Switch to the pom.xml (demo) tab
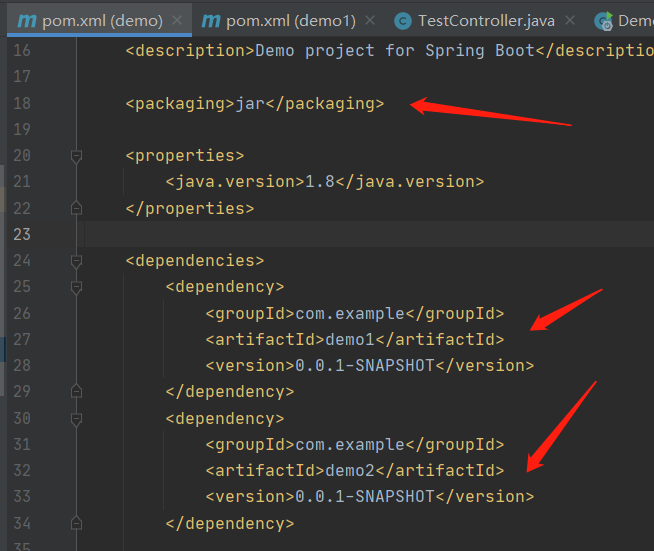This screenshot has width=654, height=551. click(x=99, y=20)
